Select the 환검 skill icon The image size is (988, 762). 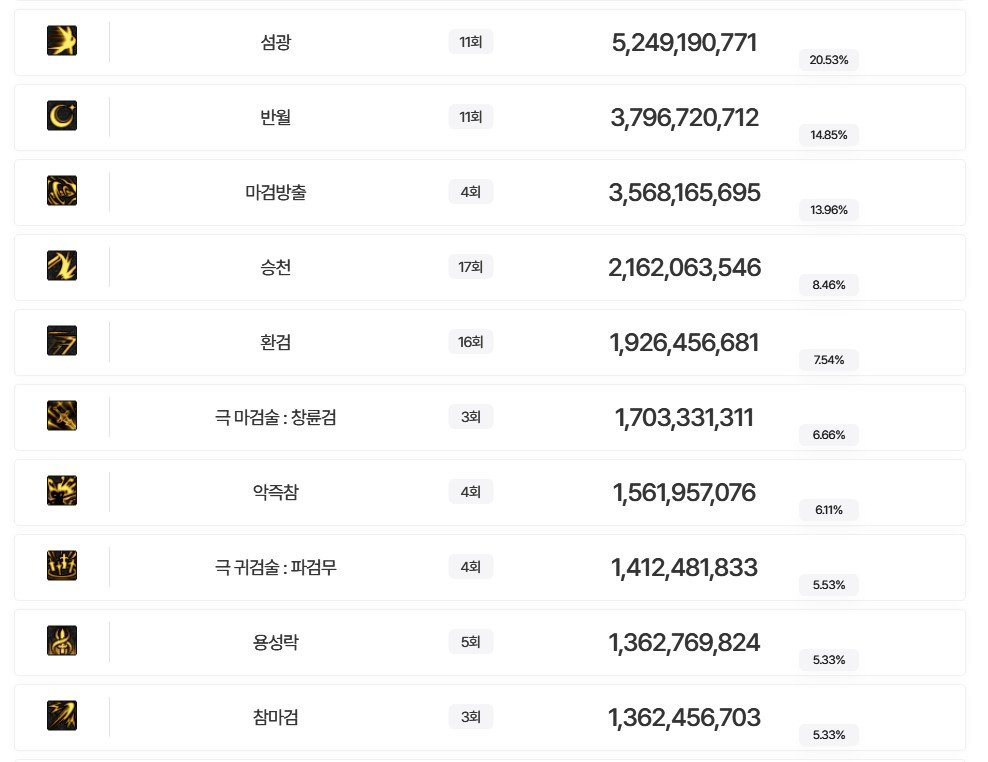(62, 341)
